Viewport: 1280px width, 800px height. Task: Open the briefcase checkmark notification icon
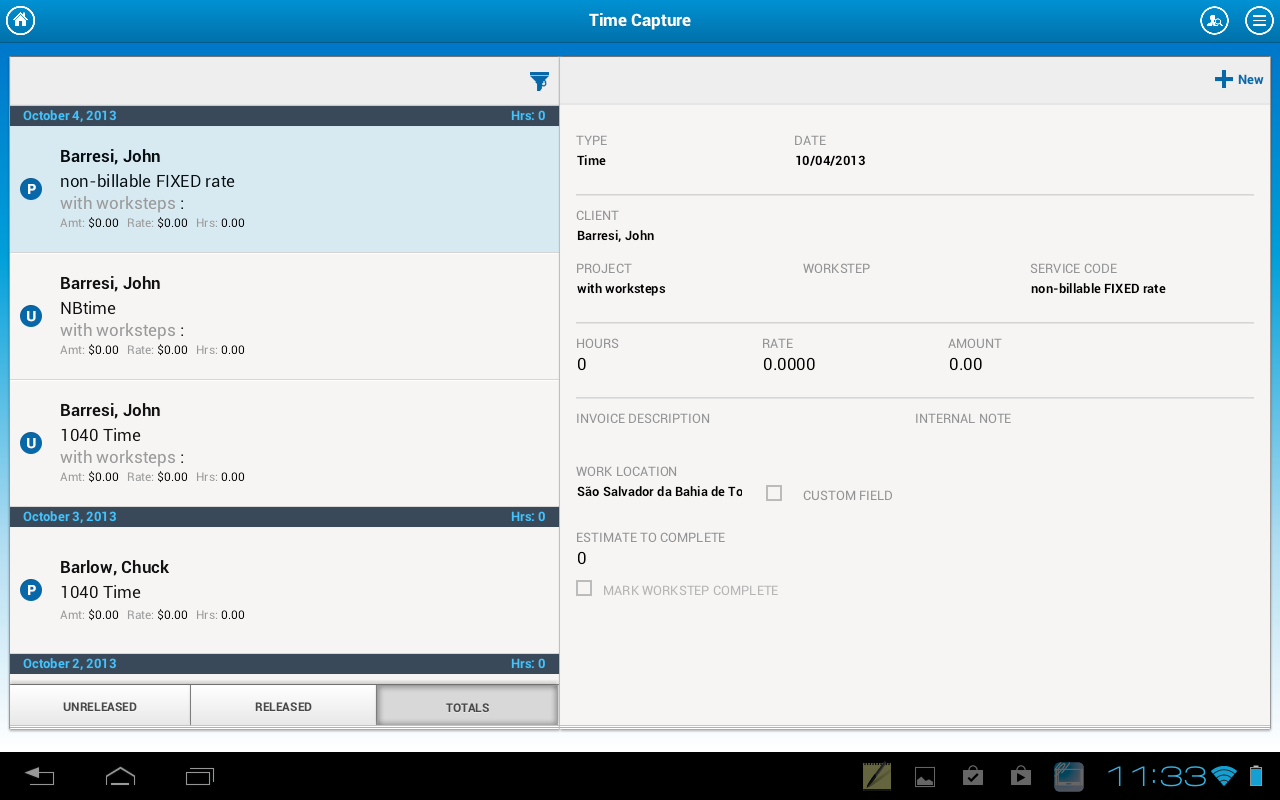(x=973, y=776)
